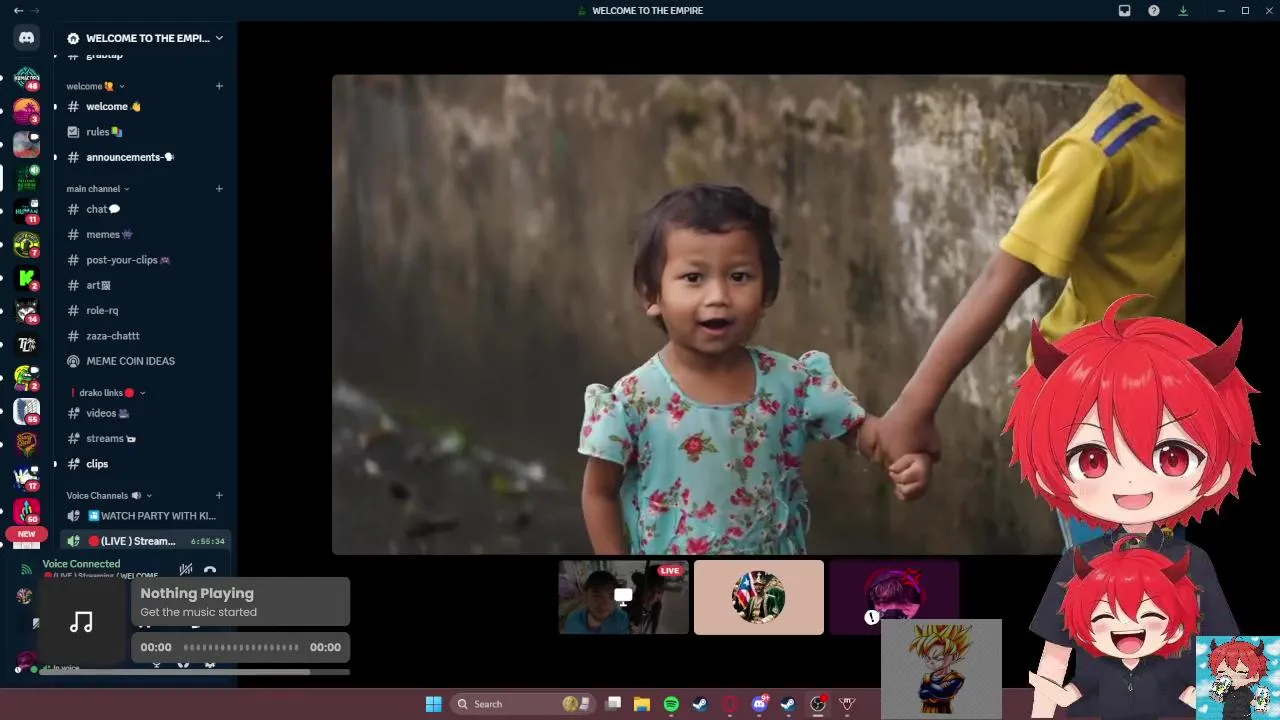1280x720 pixels.
Task: Create channel in Voice Channels category with plus
Action: point(219,495)
